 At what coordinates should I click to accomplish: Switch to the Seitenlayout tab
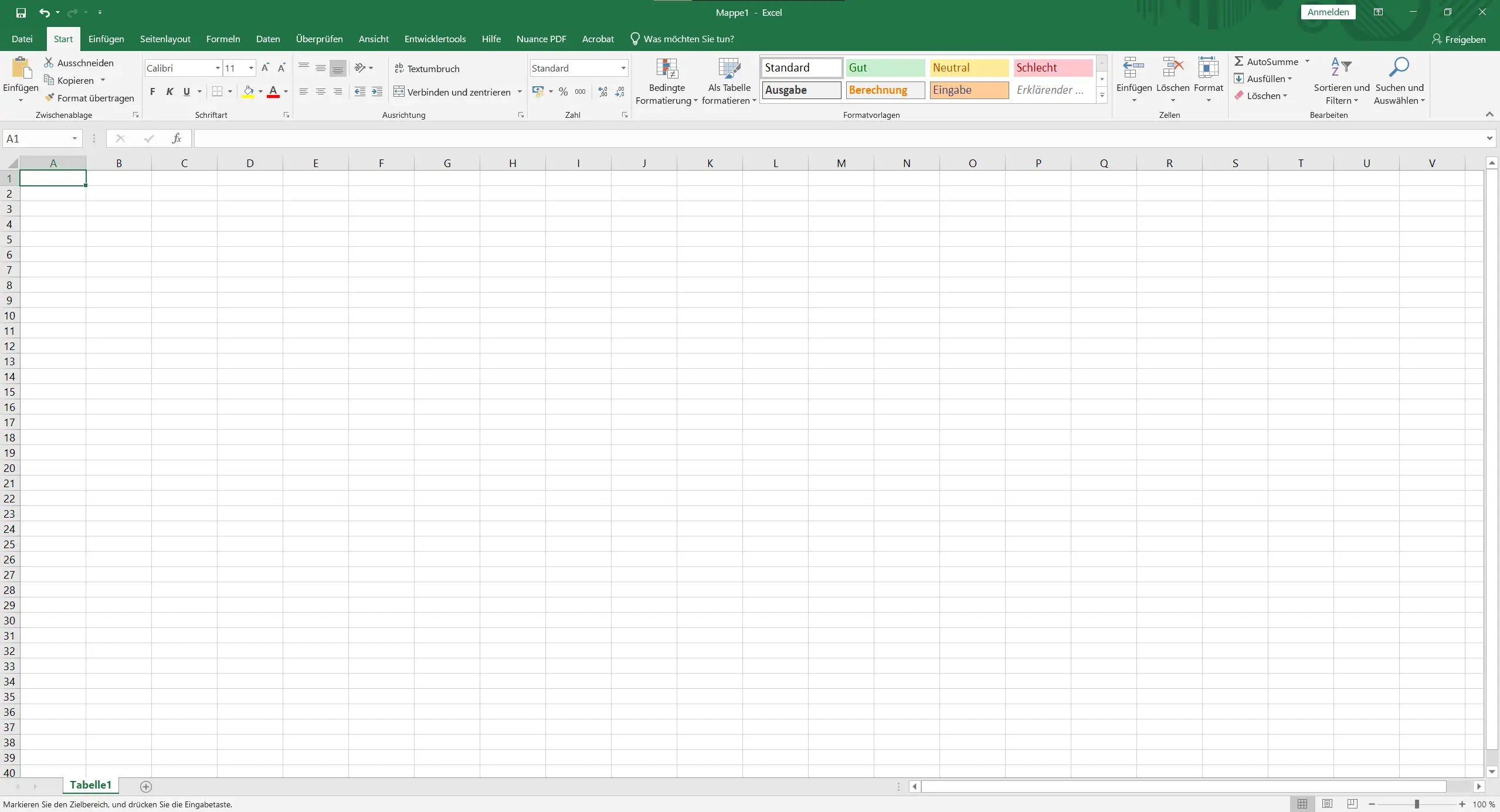click(165, 39)
